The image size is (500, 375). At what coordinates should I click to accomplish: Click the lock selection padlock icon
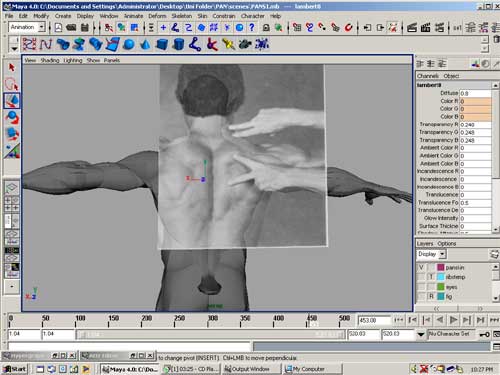[x=266, y=27]
